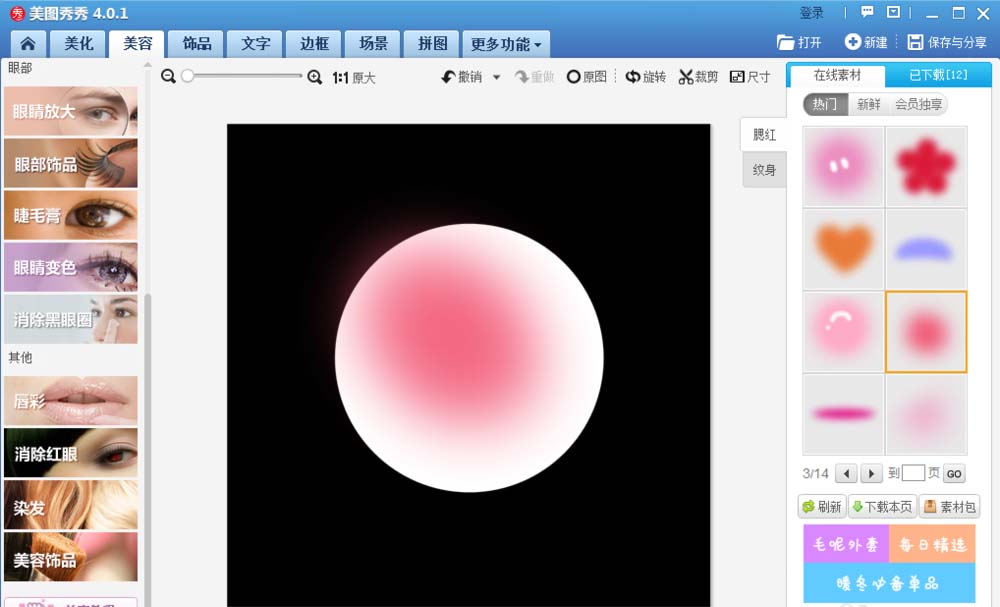Open the title bar dropdown menu icon

pos(893,12)
